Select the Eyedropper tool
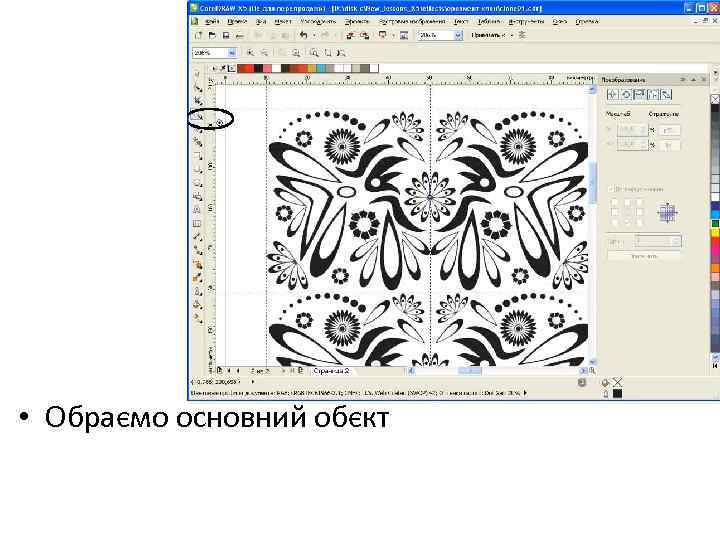 point(197,278)
